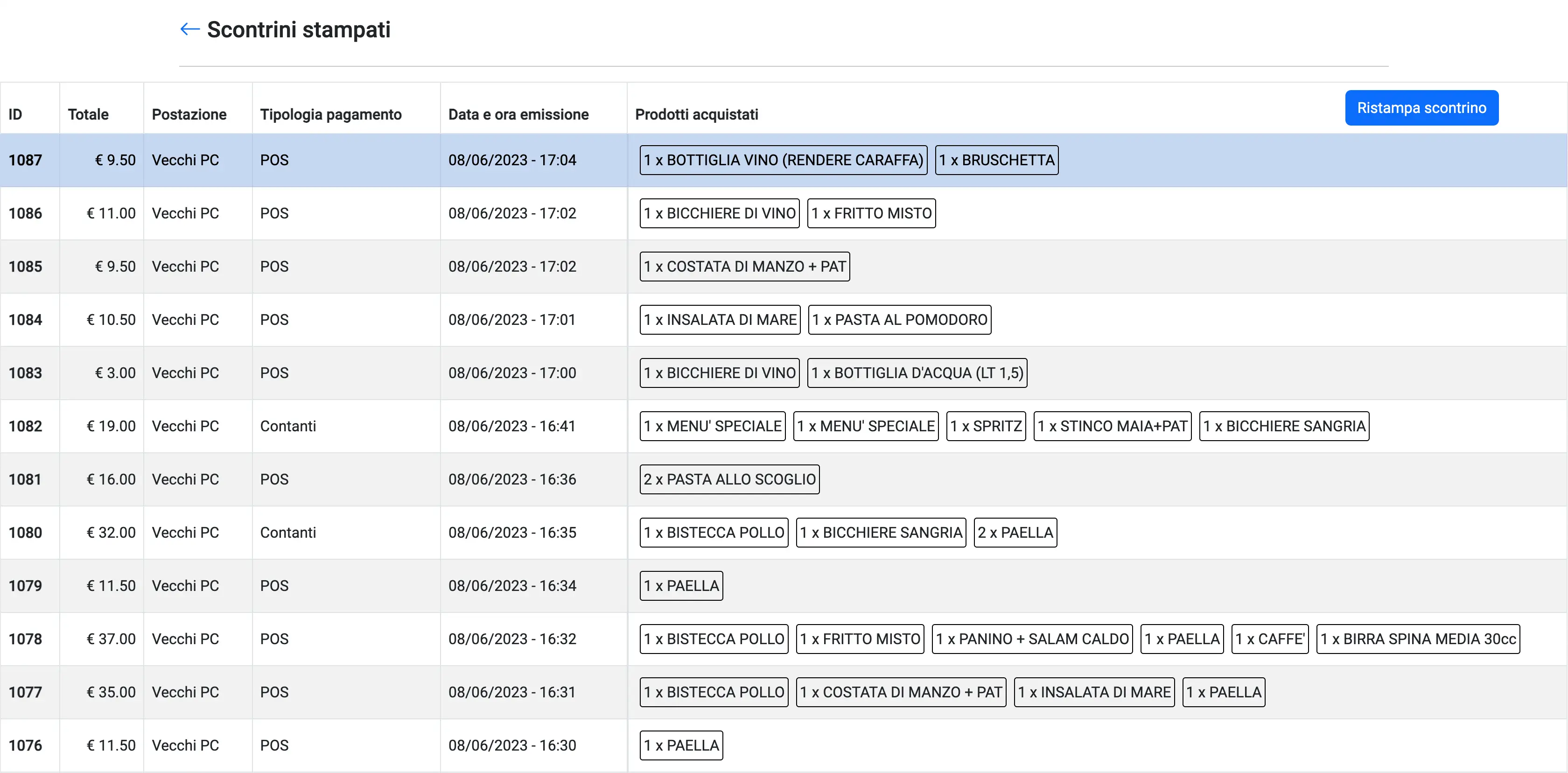Click the Tipologia pagamento column header
1568x773 pixels.
330,114
